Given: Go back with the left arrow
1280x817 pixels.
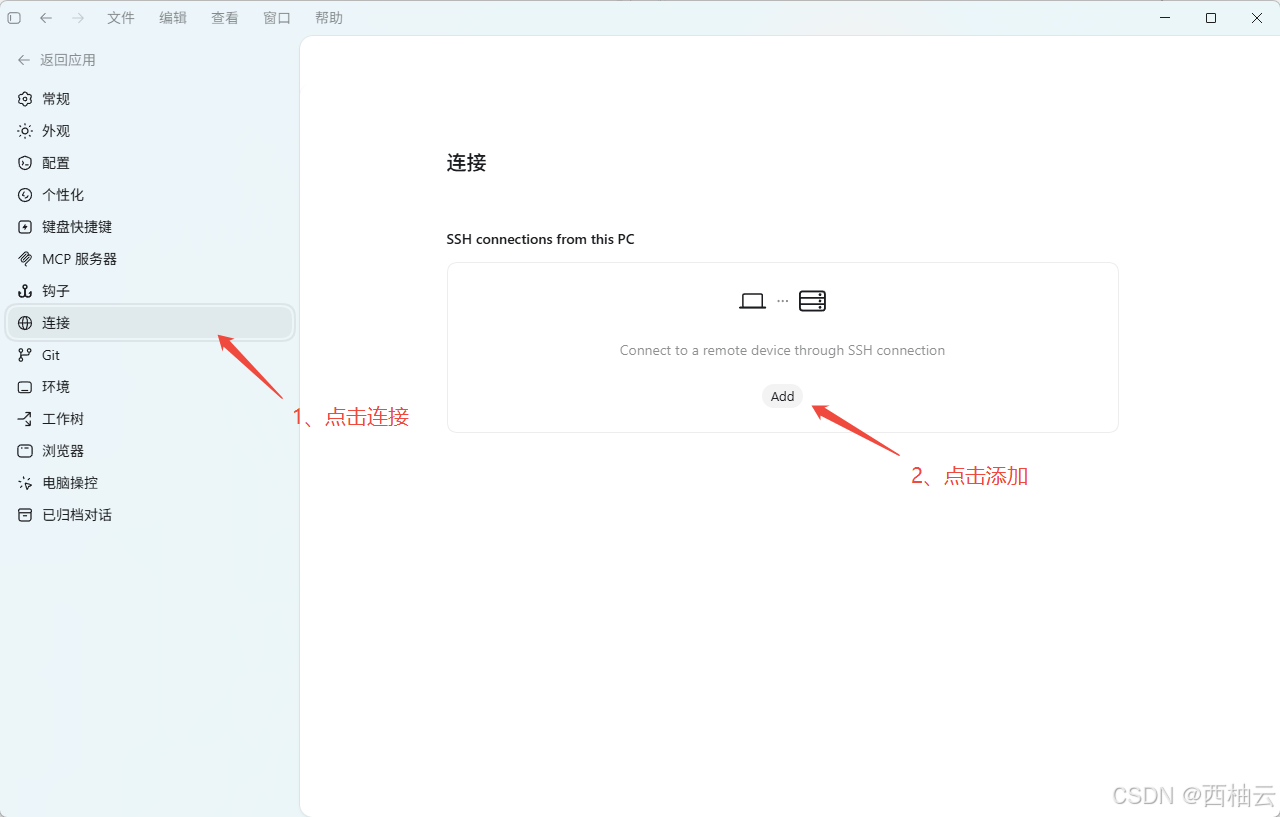Looking at the screenshot, I should click(46, 18).
